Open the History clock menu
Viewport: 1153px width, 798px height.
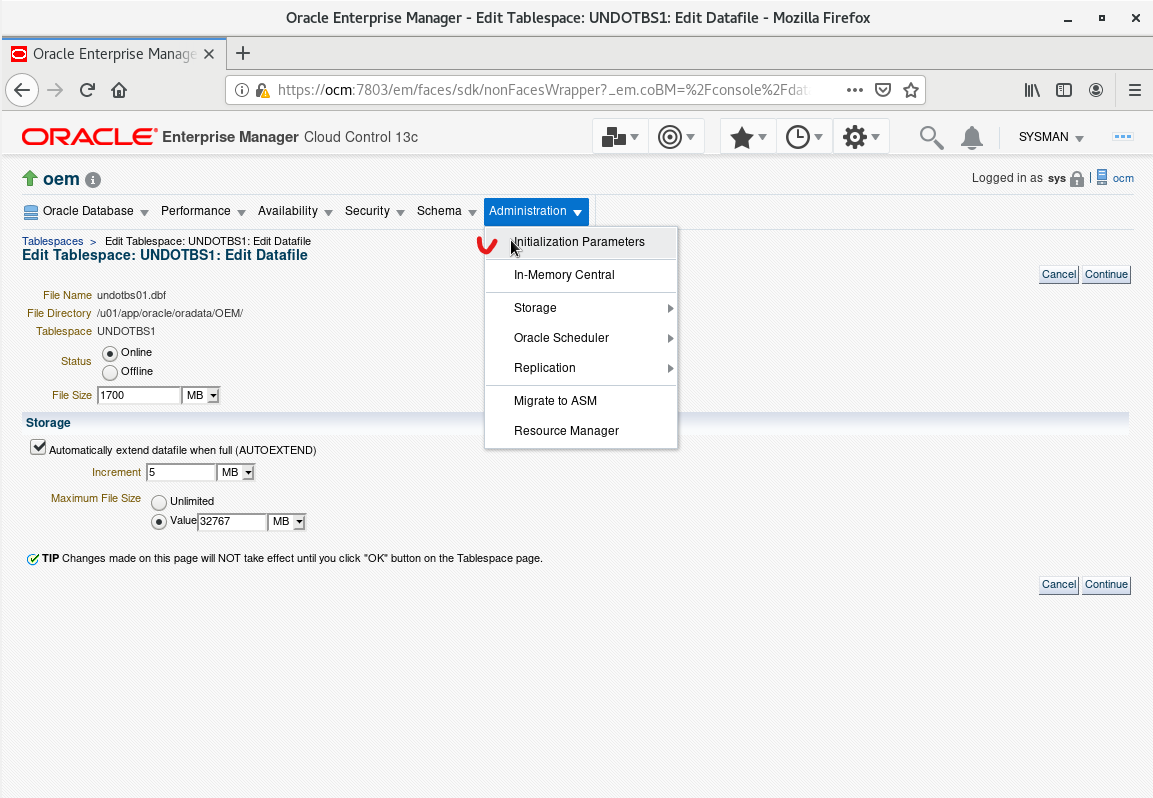click(804, 137)
